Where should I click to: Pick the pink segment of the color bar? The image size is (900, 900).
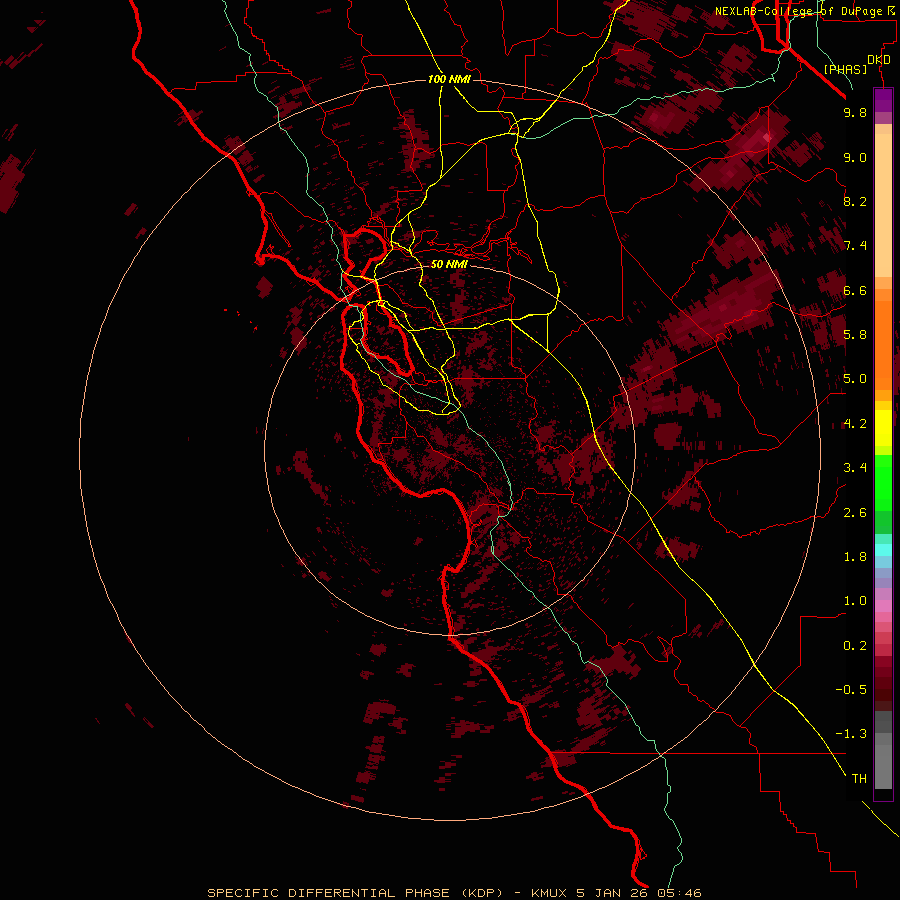tap(883, 606)
